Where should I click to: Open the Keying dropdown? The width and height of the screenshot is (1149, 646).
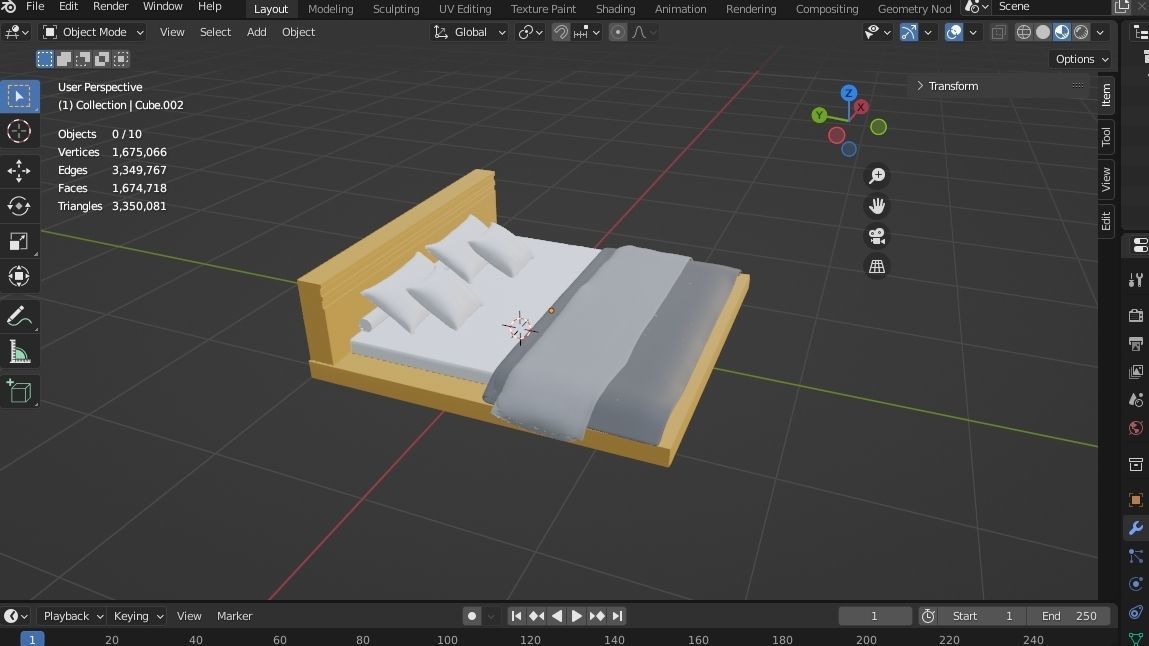coord(138,616)
